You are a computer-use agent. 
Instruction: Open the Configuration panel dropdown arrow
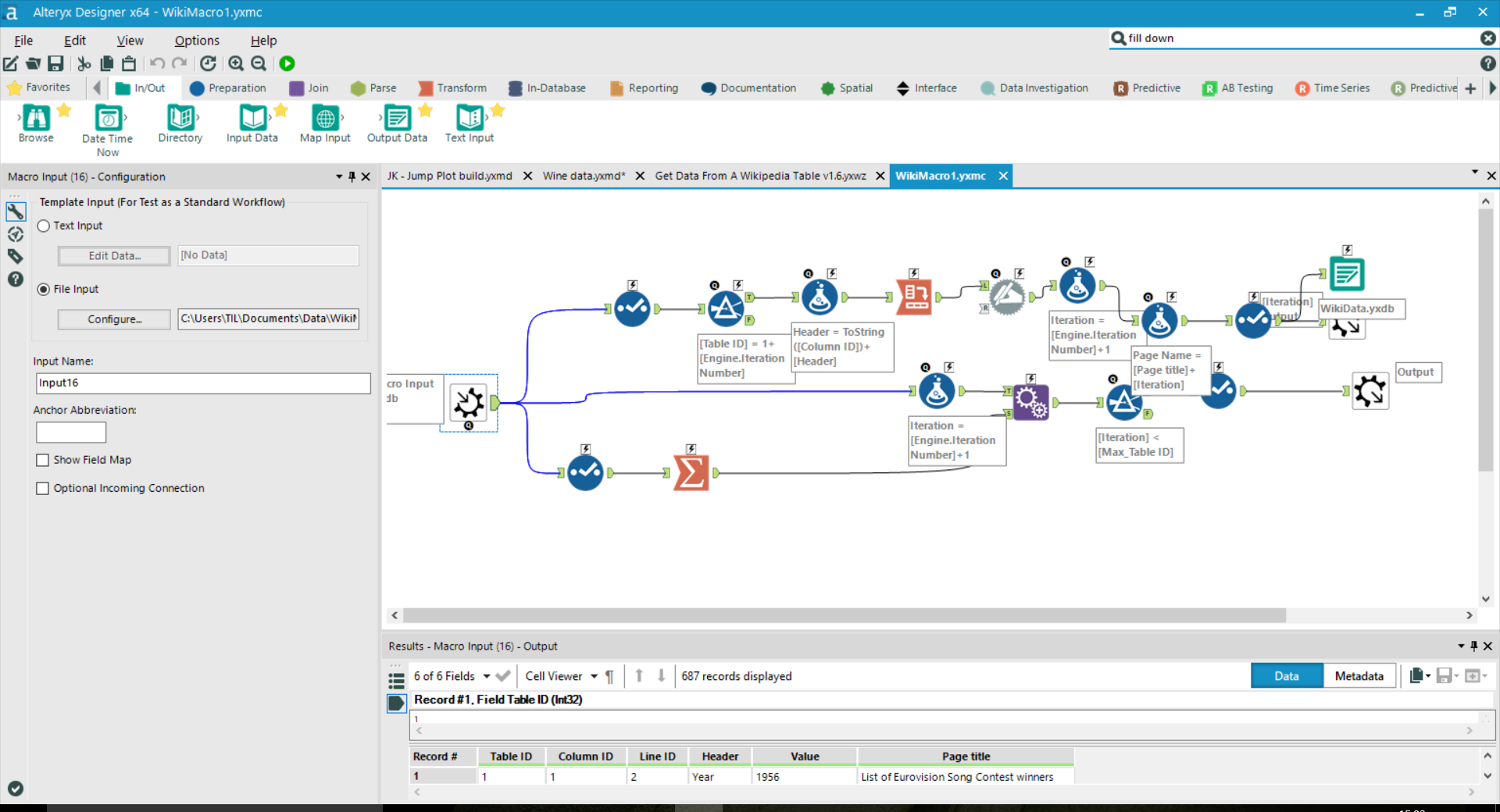click(x=339, y=176)
